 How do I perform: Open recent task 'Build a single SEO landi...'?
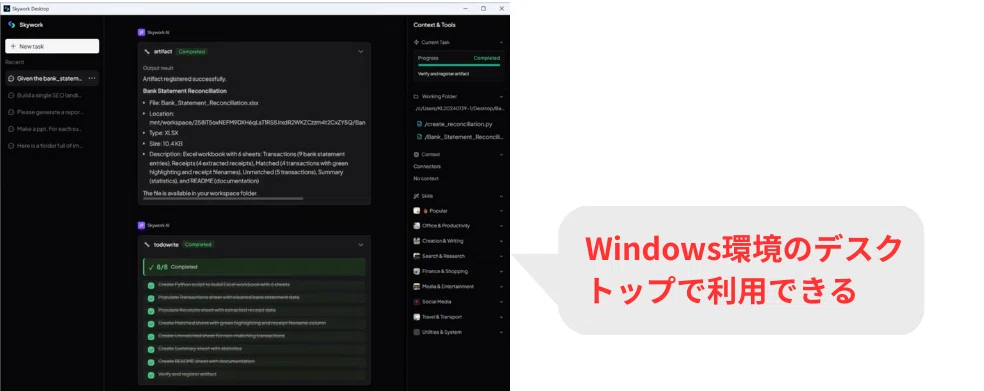(51, 95)
